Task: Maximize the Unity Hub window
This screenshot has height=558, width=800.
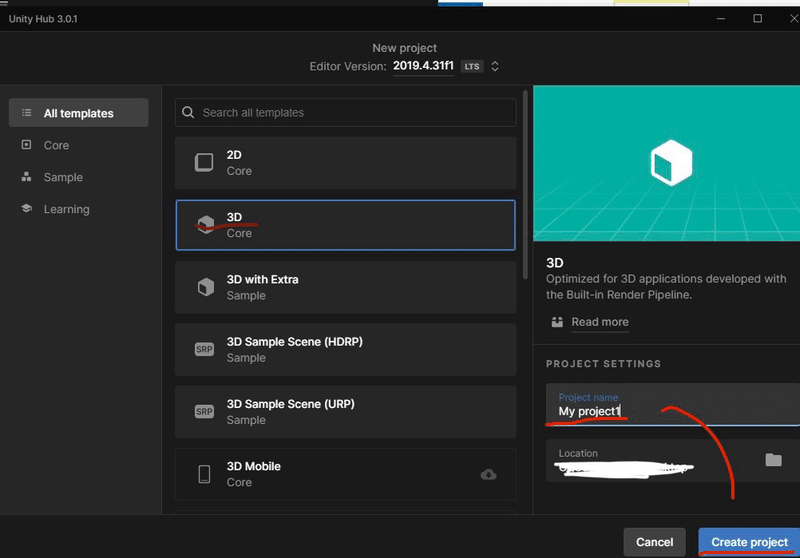Action: pos(758,18)
